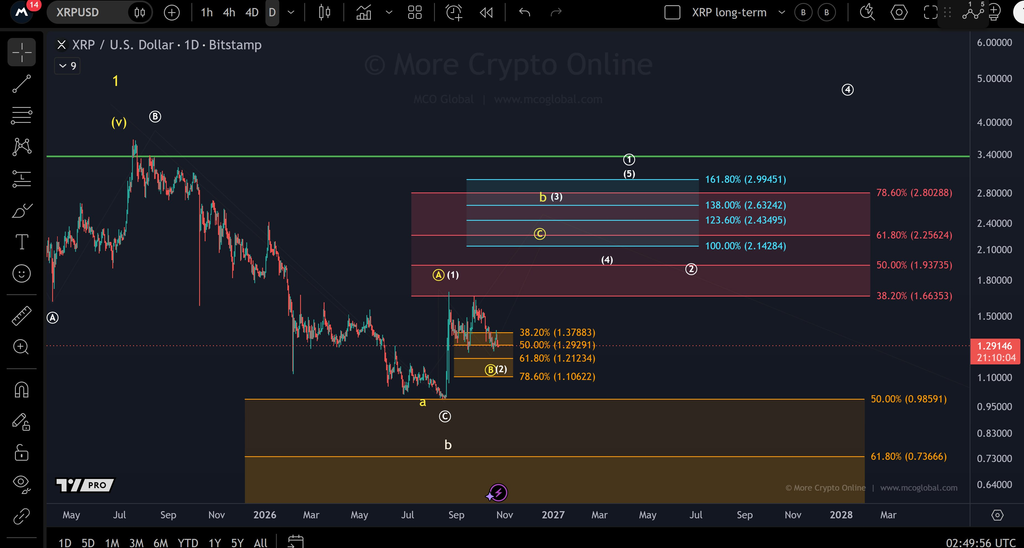Switch to the 4D timeframe
Screen dimensions: 1024x548
pyautogui.click(x=251, y=12)
